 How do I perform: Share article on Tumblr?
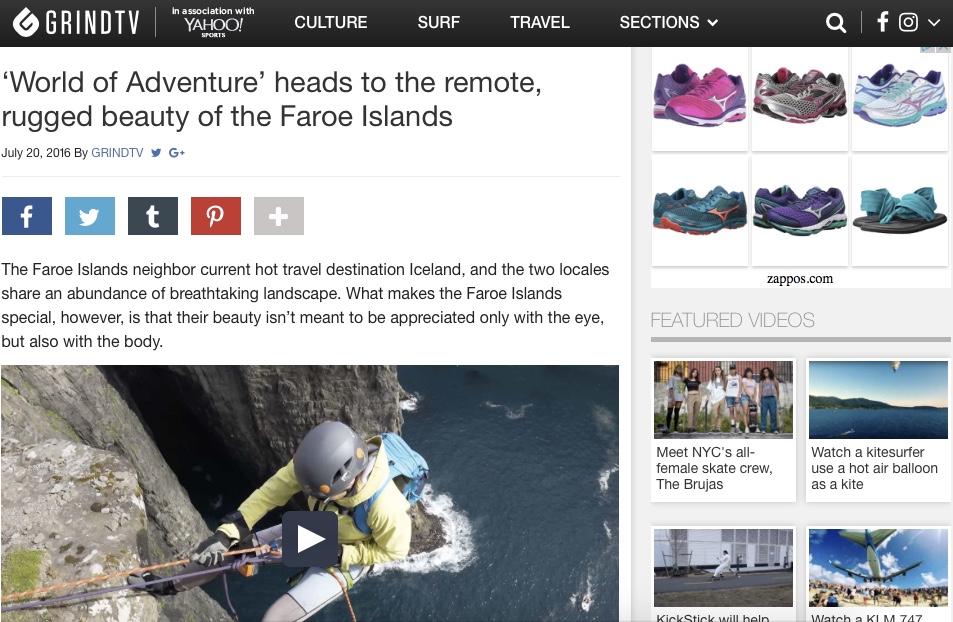tap(153, 216)
